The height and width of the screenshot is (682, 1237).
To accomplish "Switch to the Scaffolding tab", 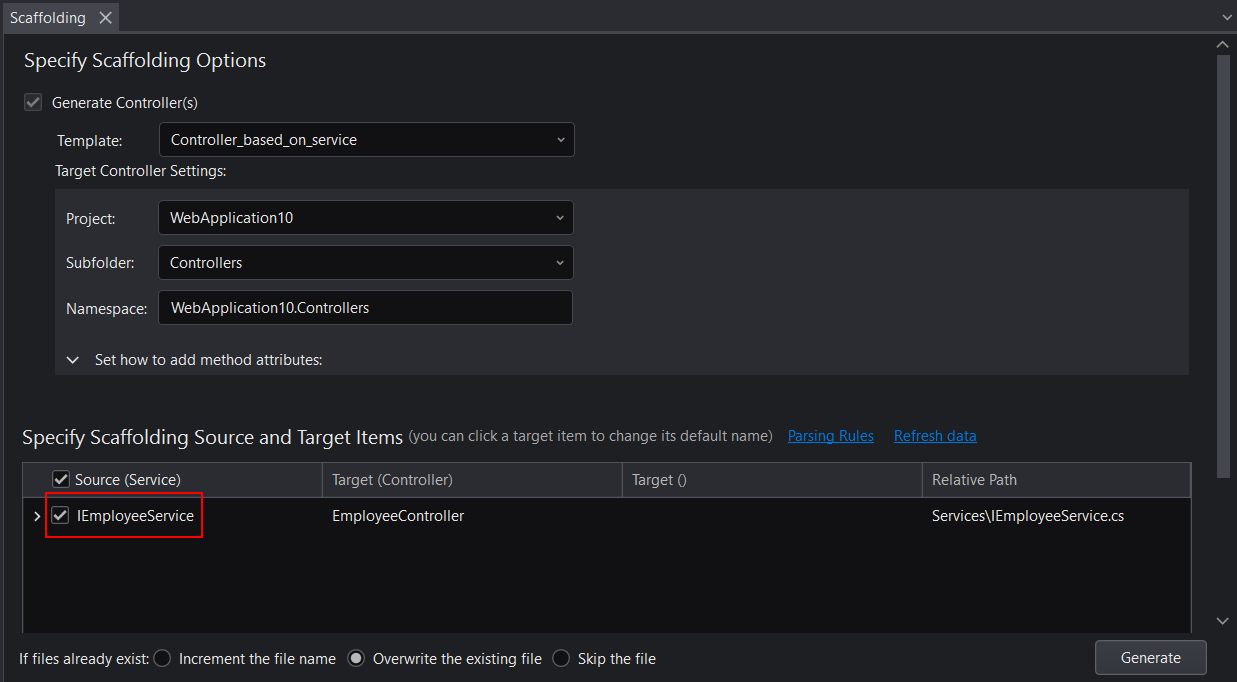I will [x=48, y=18].
